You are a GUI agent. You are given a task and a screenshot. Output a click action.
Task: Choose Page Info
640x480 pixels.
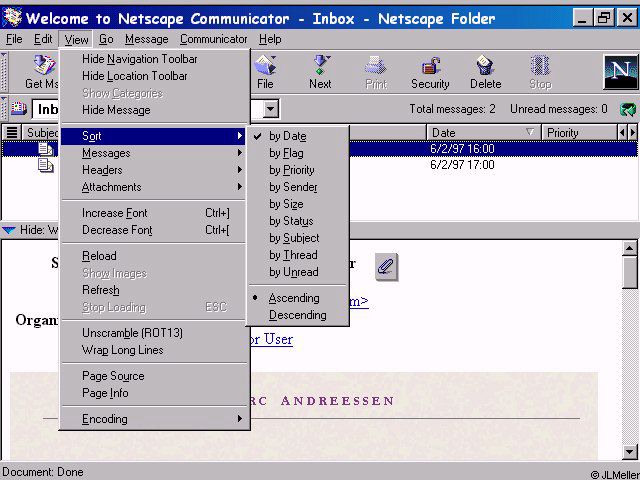153,393
